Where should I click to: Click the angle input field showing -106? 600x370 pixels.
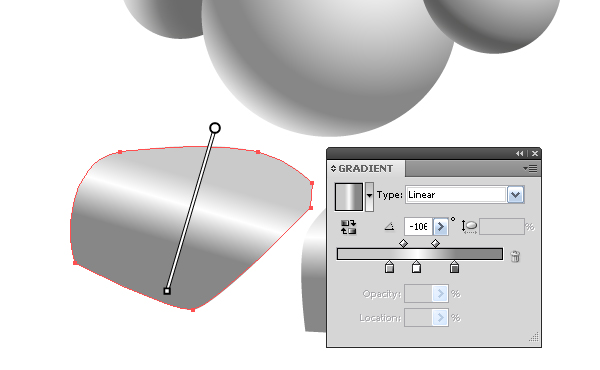point(418,227)
